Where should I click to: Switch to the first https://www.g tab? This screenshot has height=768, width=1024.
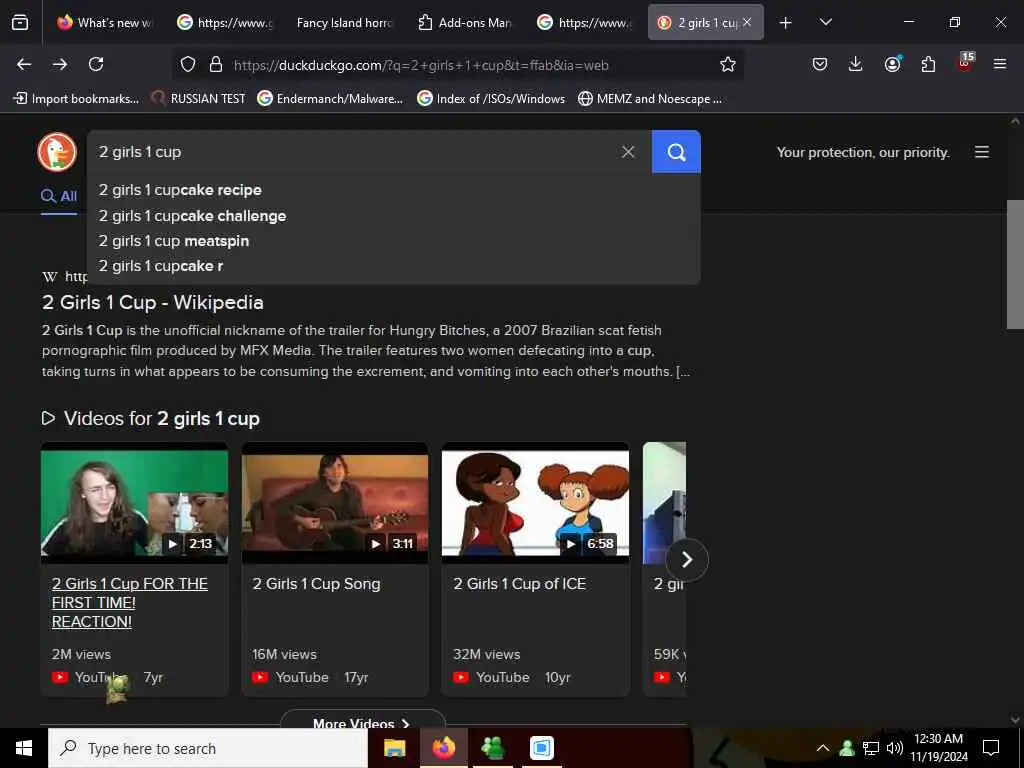[224, 23]
